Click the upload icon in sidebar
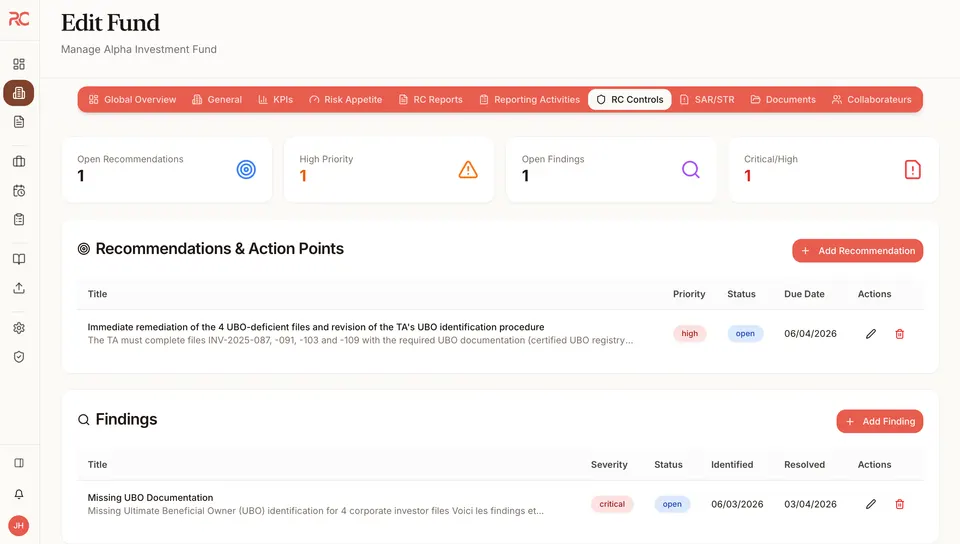The width and height of the screenshot is (960, 544). click(x=19, y=288)
